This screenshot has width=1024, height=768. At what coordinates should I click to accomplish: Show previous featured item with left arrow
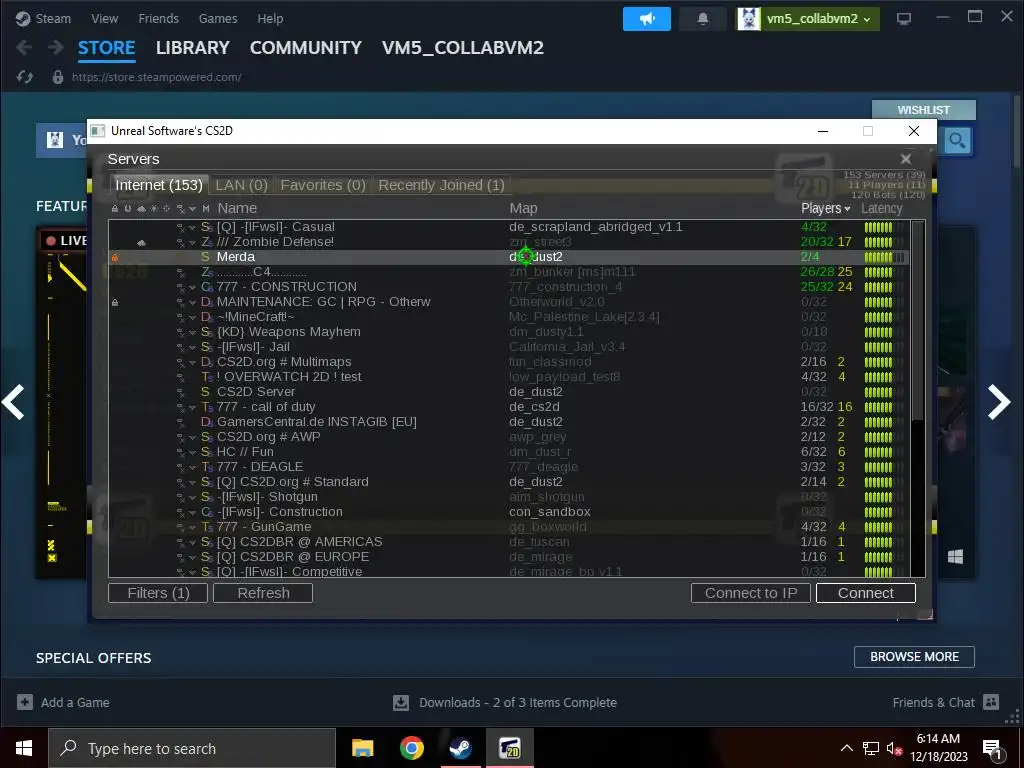(x=13, y=402)
